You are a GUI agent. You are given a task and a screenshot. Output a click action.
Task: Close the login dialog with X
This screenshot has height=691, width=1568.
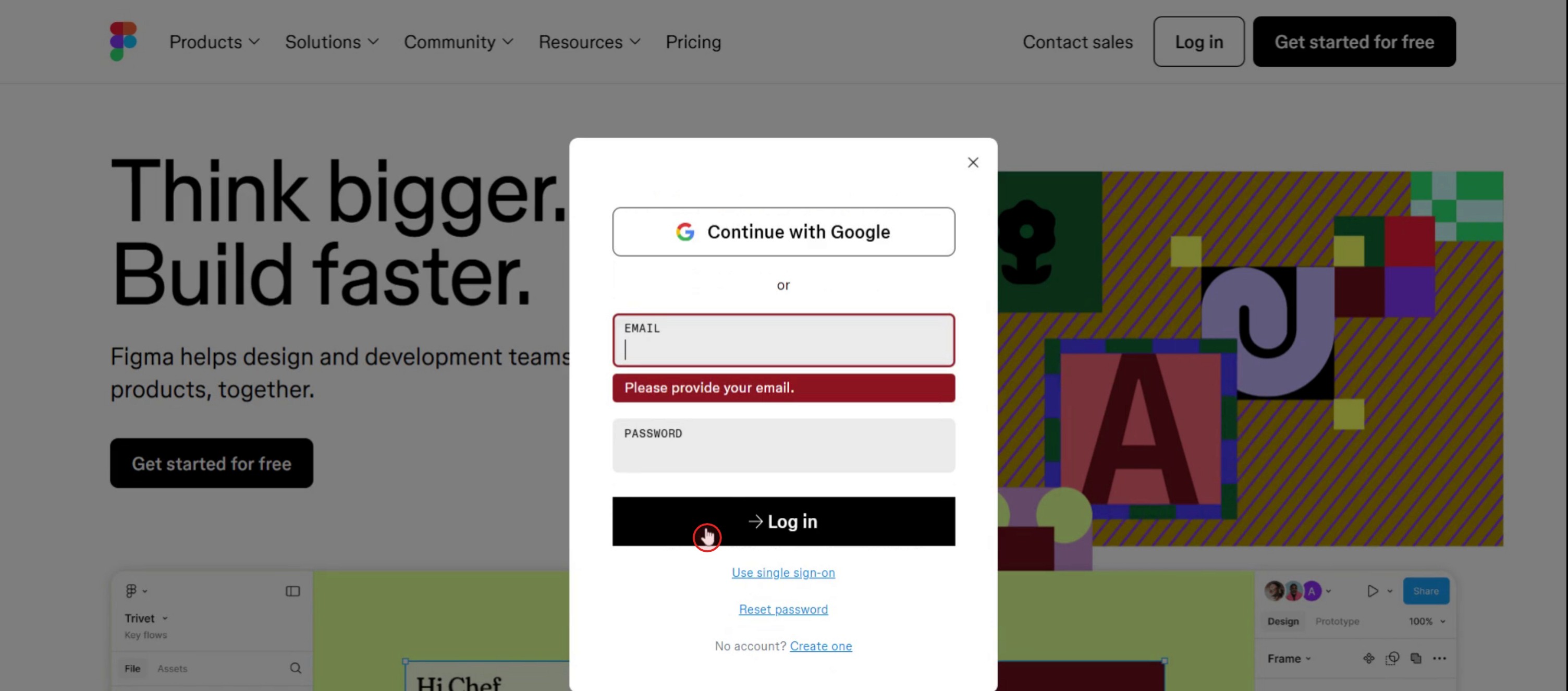[x=973, y=163]
